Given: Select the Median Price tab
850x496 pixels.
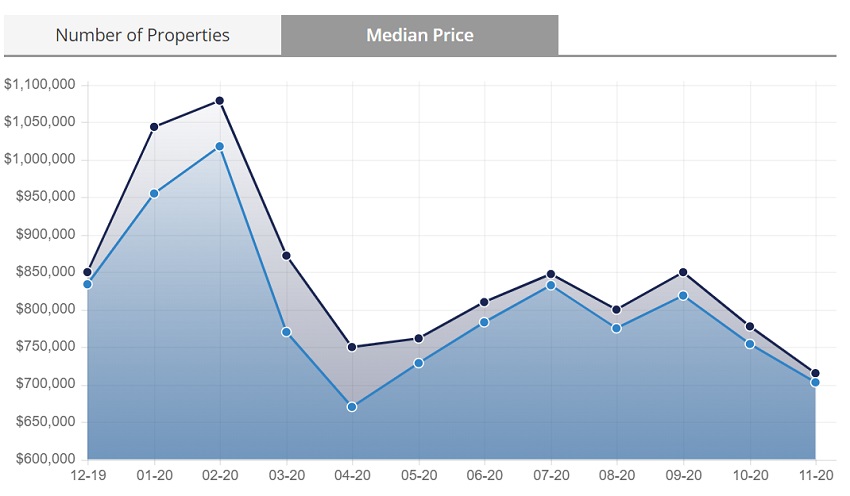Looking at the screenshot, I should (420, 35).
